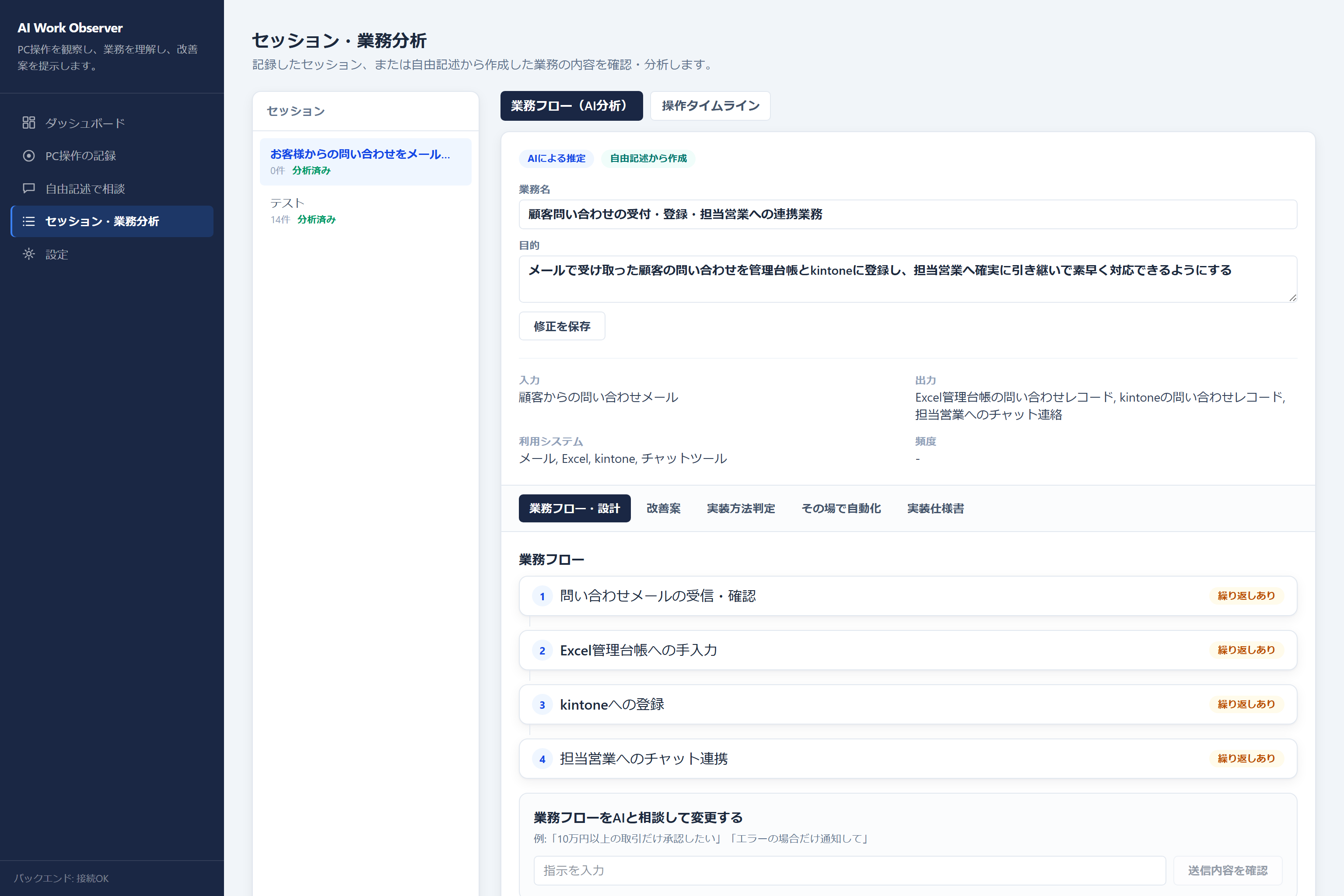This screenshot has height=896, width=1344.
Task: Click the speech bubble icon for 自由記述で相談
Action: point(28,188)
